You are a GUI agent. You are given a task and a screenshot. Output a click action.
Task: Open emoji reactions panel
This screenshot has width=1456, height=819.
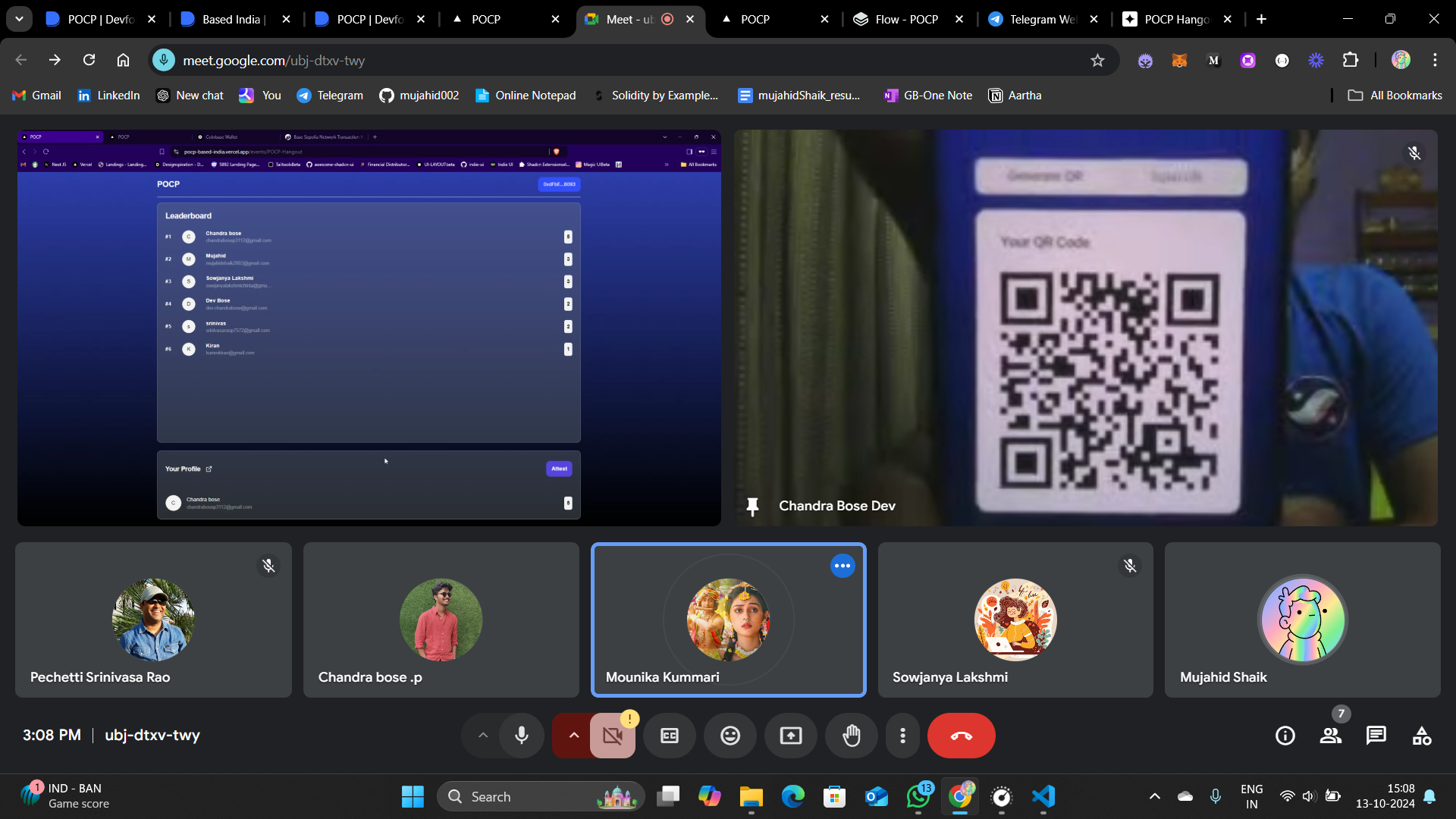point(730,736)
